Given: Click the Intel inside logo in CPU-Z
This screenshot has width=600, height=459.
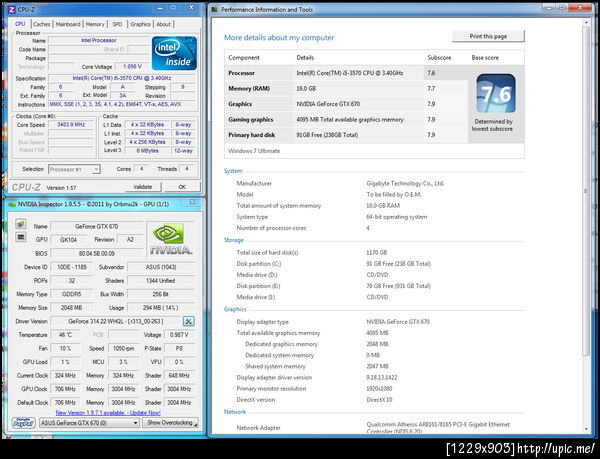Looking at the screenshot, I should 174,53.
